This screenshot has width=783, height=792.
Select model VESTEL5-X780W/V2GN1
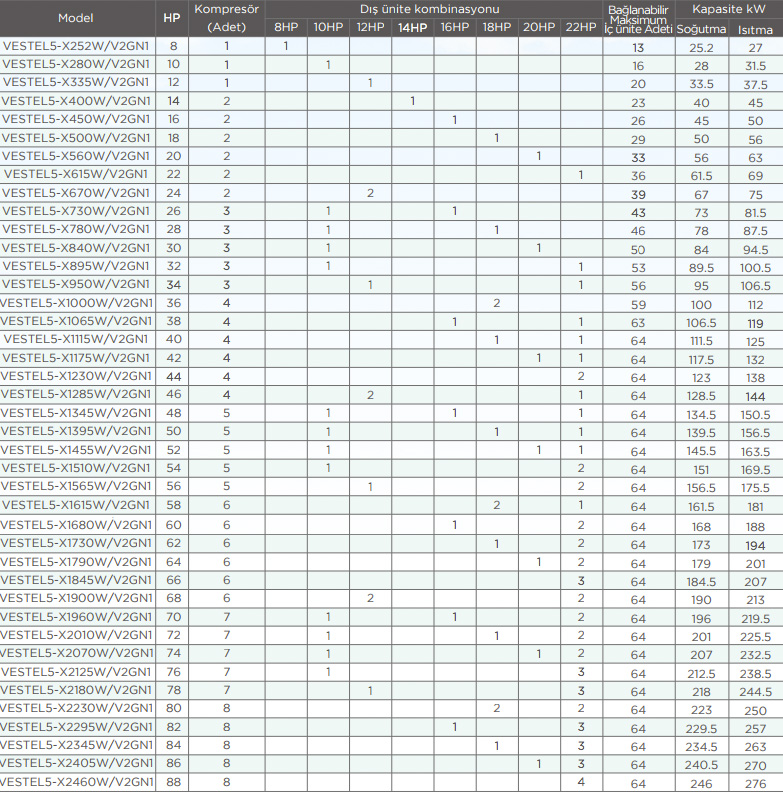tap(76, 229)
